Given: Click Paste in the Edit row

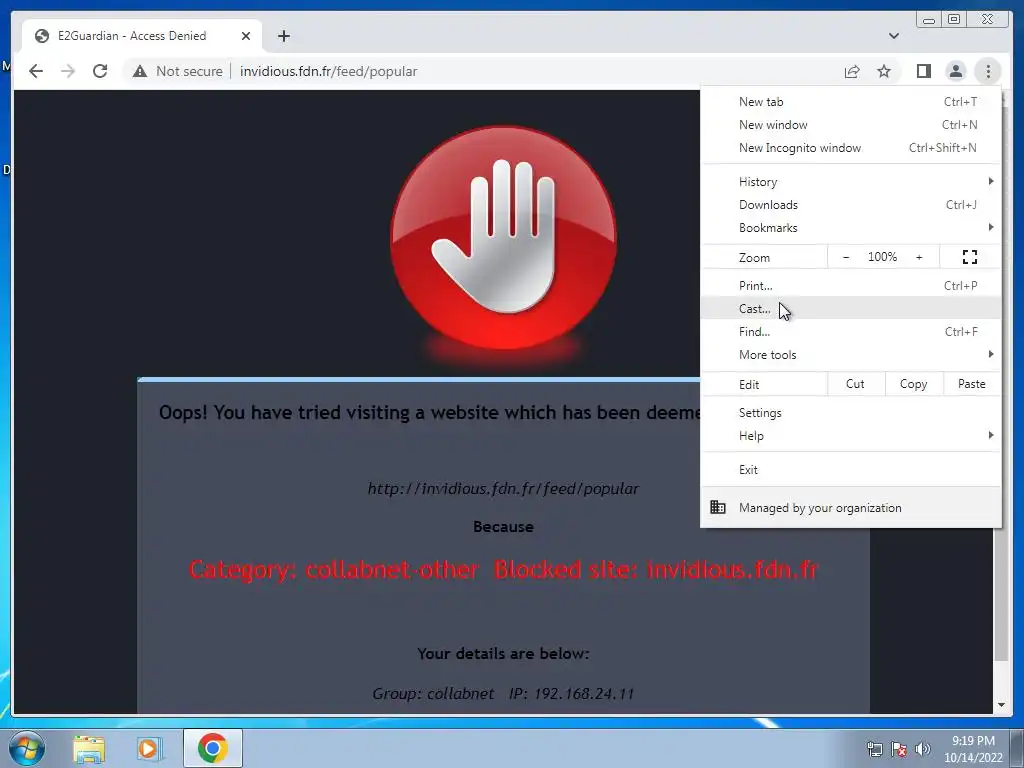Looking at the screenshot, I should pos(972,384).
